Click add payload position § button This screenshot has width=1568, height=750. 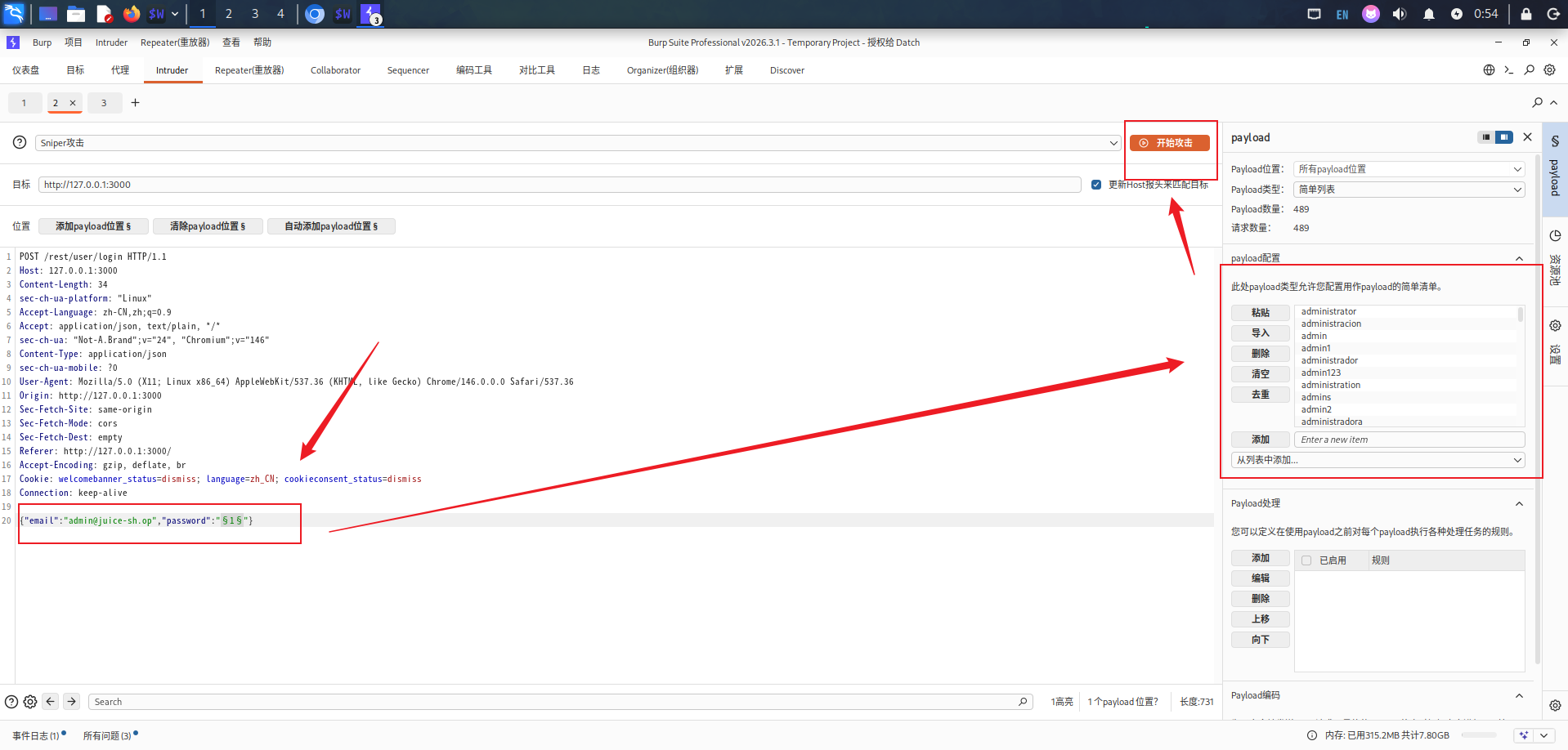[x=93, y=226]
